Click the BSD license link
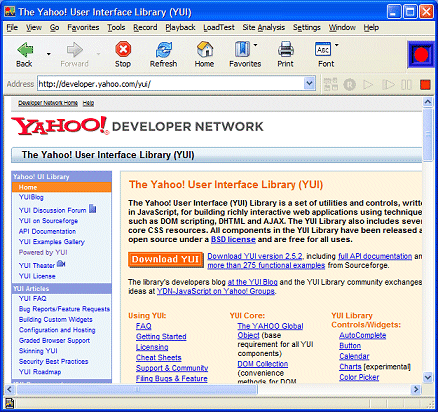This screenshot has width=438, height=412. (x=233, y=240)
